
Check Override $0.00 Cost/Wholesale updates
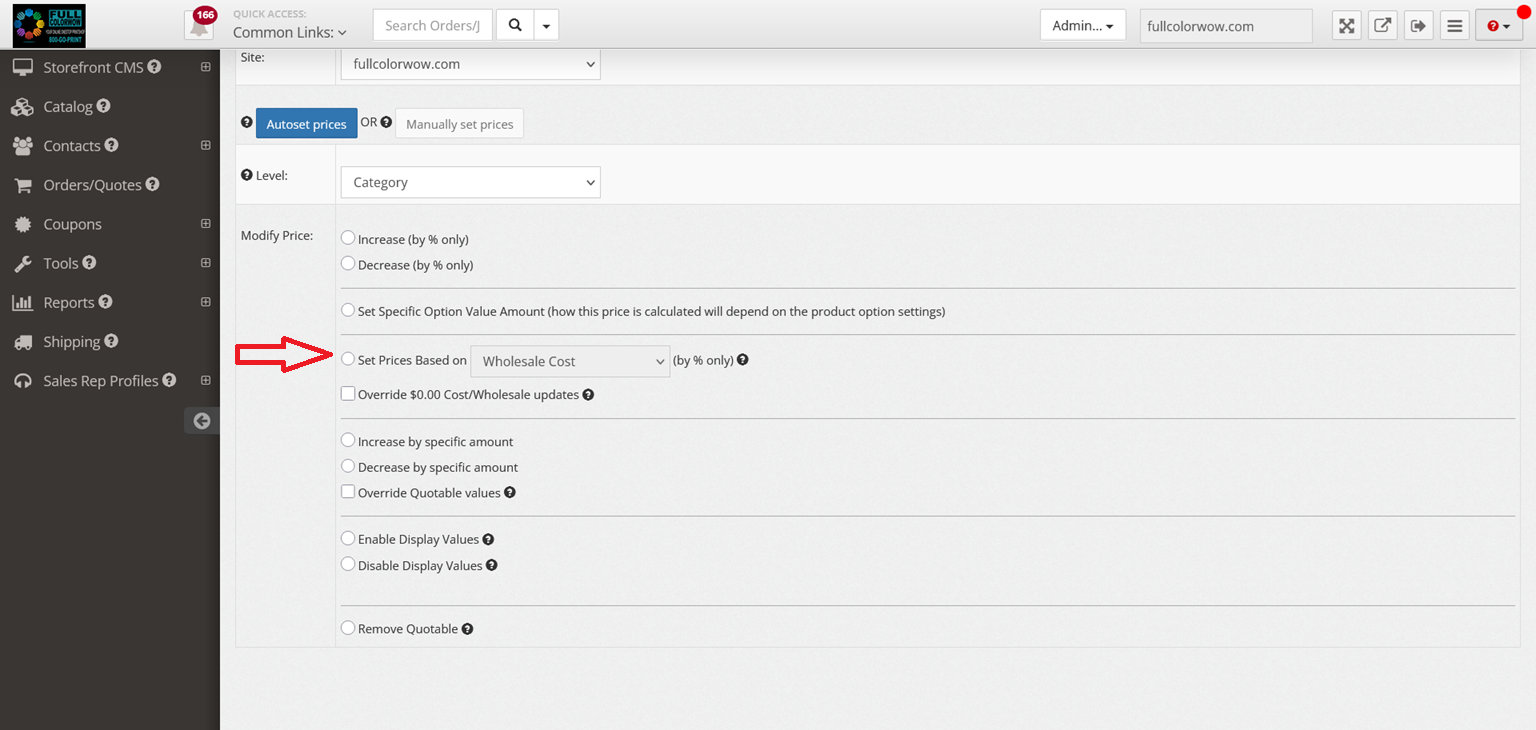(348, 394)
